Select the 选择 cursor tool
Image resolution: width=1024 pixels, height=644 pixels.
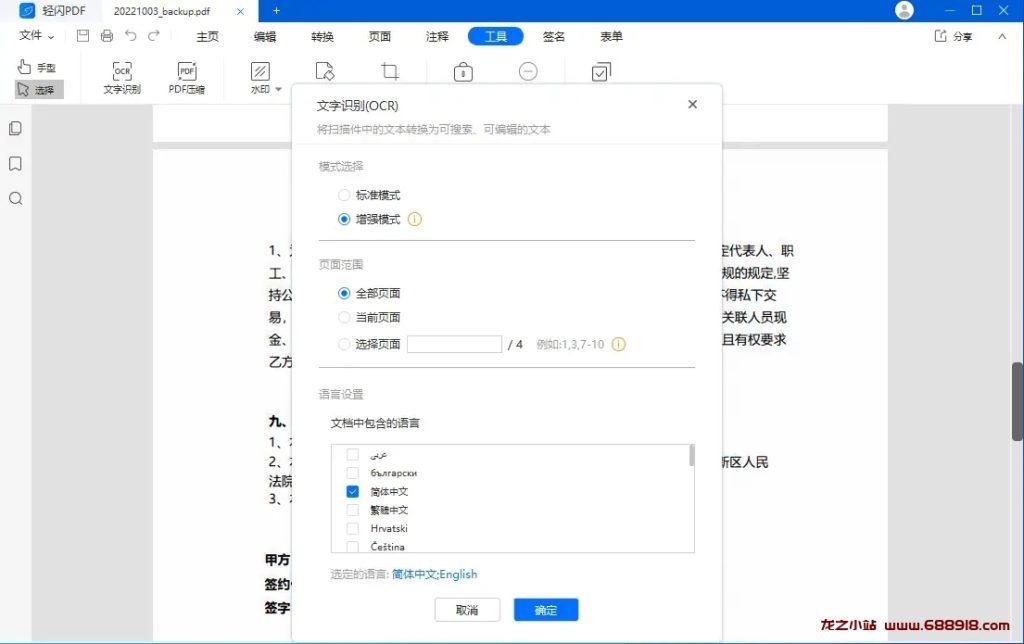[39, 89]
